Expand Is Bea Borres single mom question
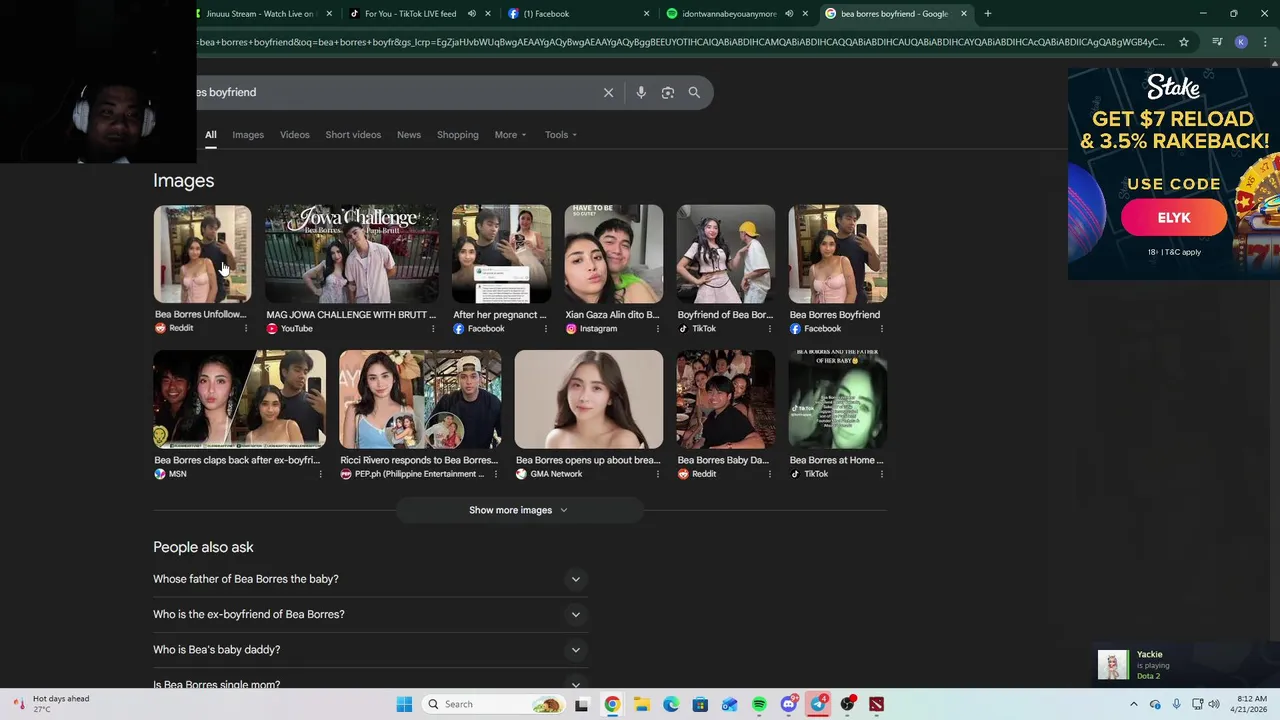The image size is (1280, 720). [x=370, y=684]
